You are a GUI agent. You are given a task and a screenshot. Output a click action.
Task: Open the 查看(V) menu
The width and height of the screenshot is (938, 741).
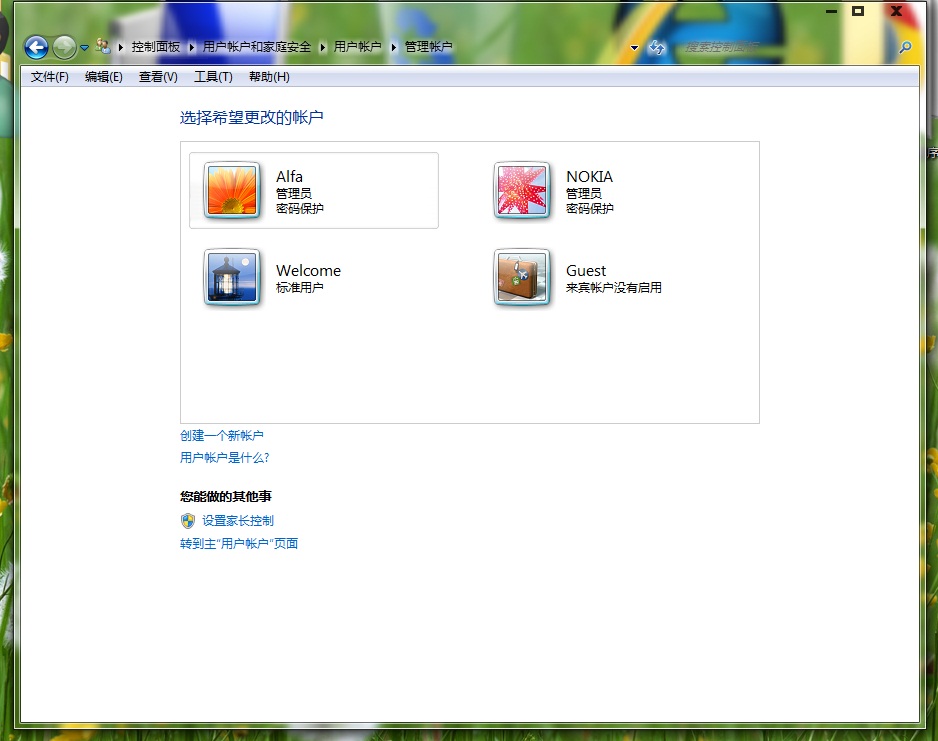pos(158,77)
